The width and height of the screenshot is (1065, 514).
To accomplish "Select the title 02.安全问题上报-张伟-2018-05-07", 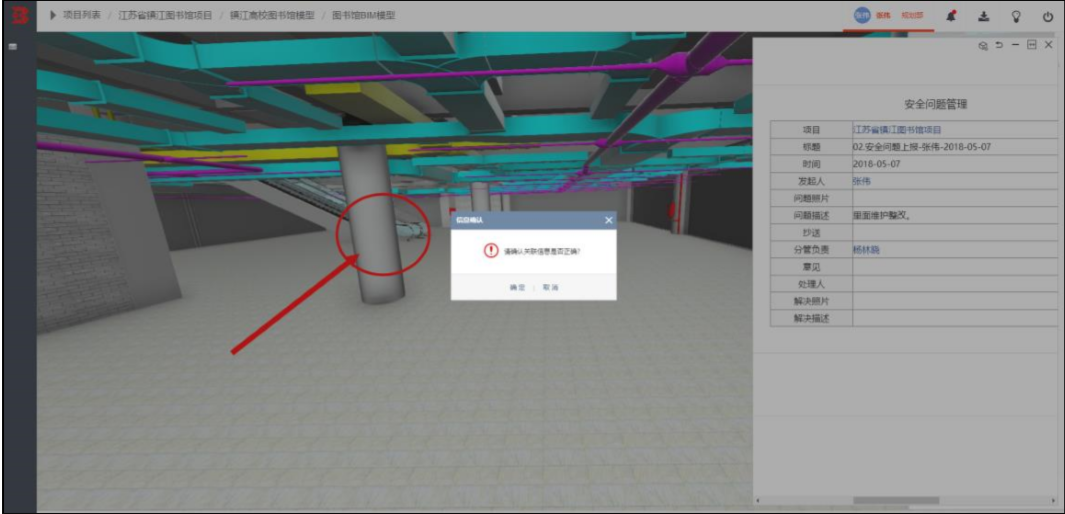I will [x=924, y=146].
